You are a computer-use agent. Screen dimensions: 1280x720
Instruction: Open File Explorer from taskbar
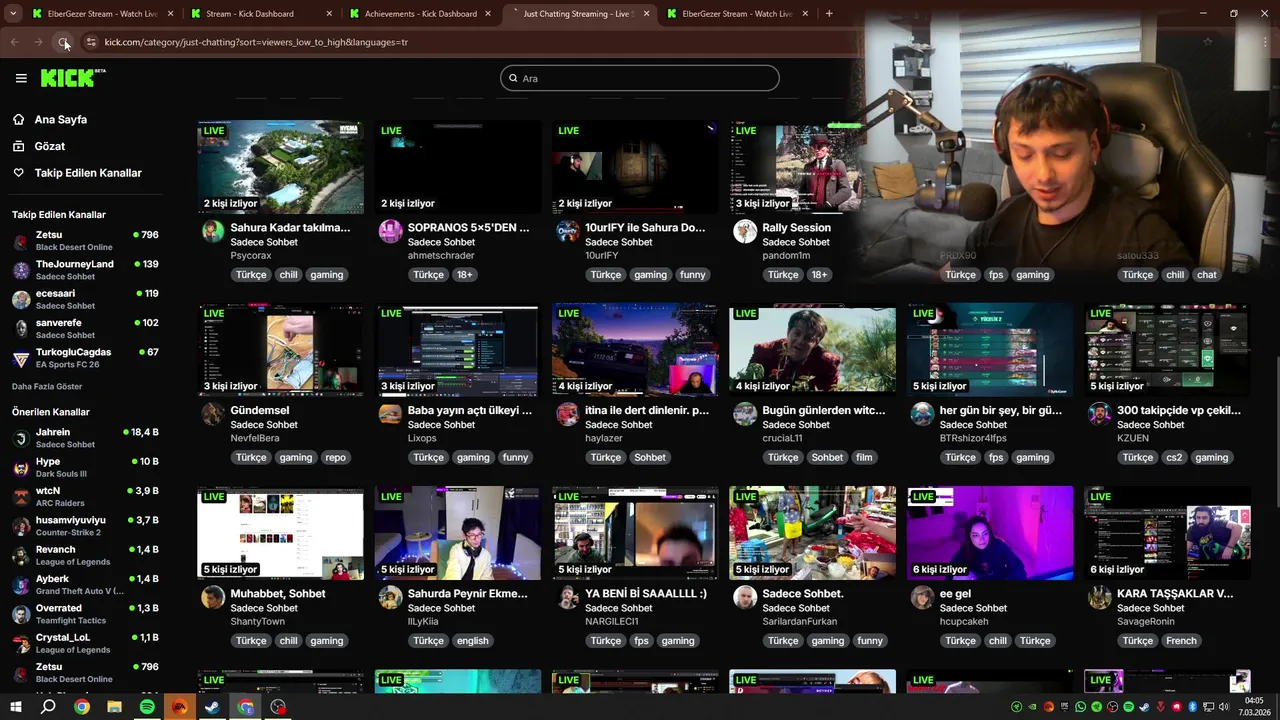click(x=114, y=707)
